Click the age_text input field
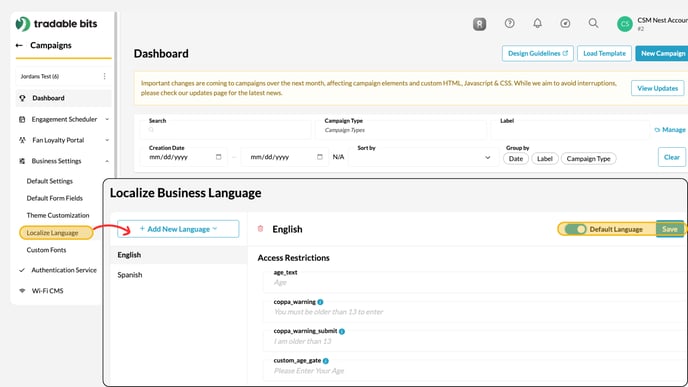The image size is (688, 387). click(x=474, y=283)
